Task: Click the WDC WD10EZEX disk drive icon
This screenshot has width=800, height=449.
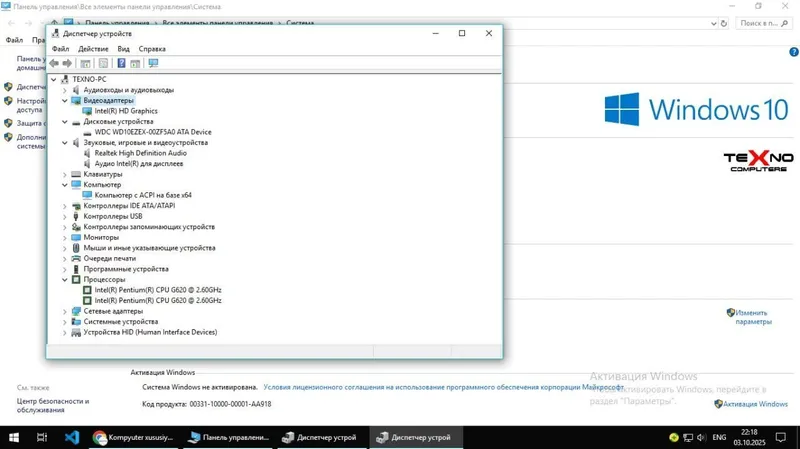Action: click(87, 132)
